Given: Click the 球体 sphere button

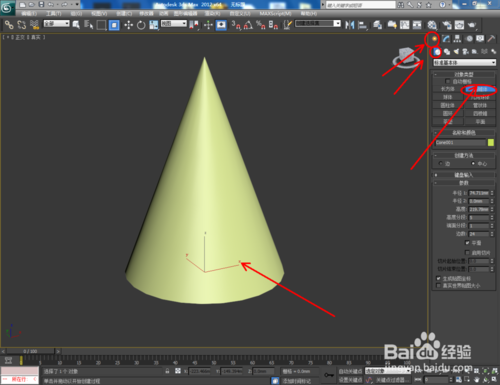Looking at the screenshot, I should (448, 97).
